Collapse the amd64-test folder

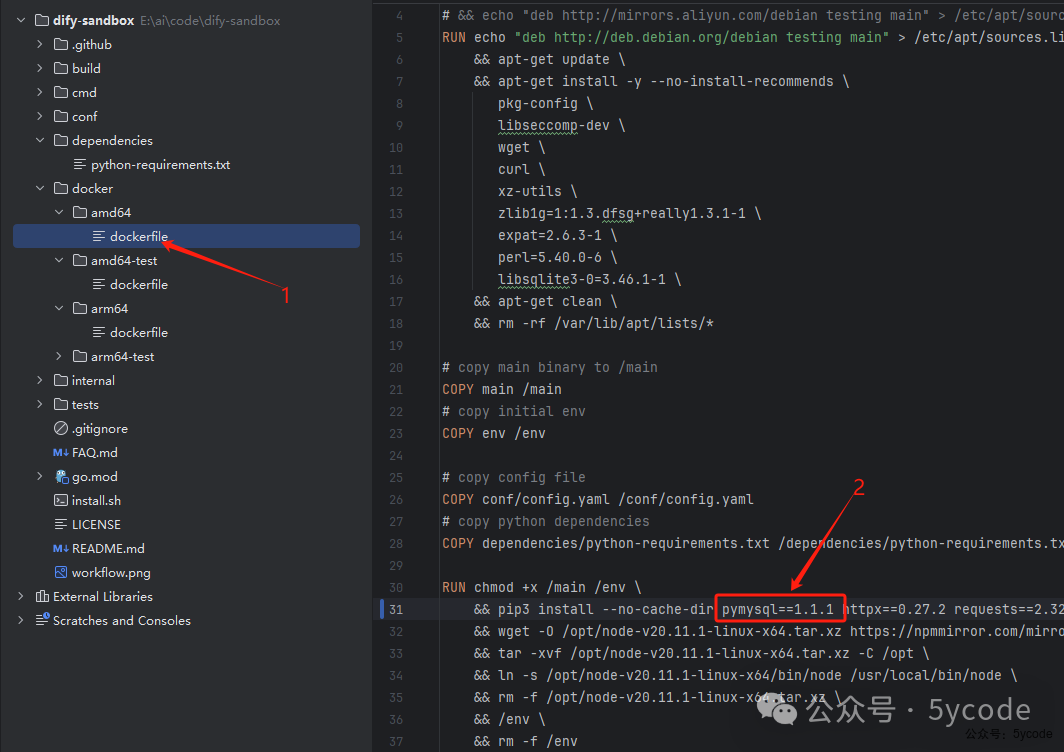[x=59, y=261]
